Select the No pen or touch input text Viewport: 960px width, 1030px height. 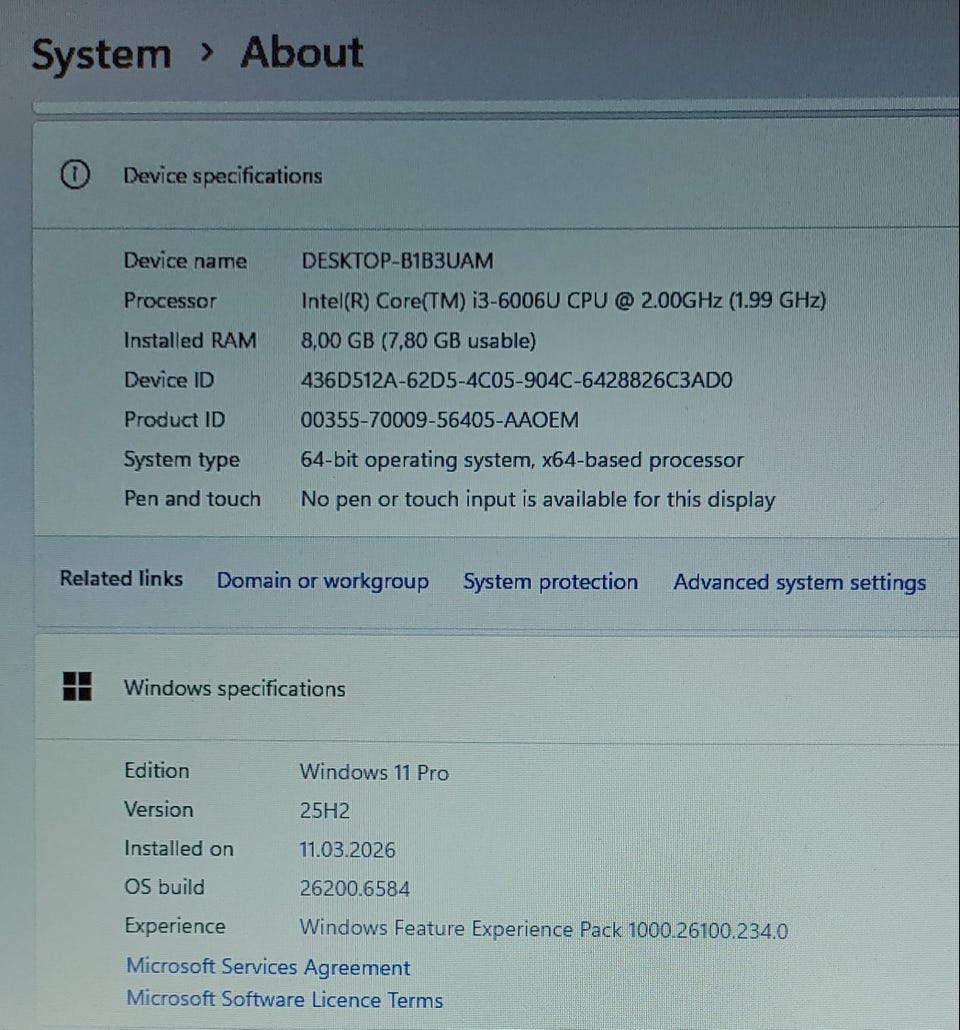point(537,500)
